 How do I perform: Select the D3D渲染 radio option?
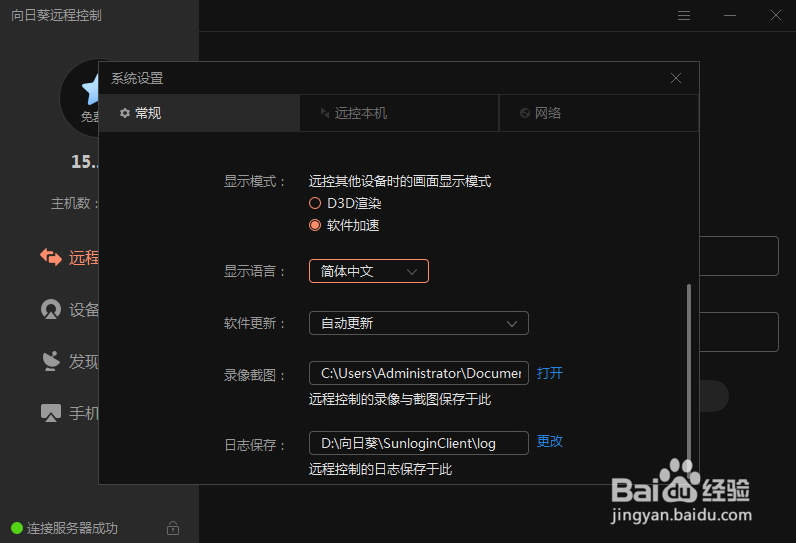click(315, 203)
